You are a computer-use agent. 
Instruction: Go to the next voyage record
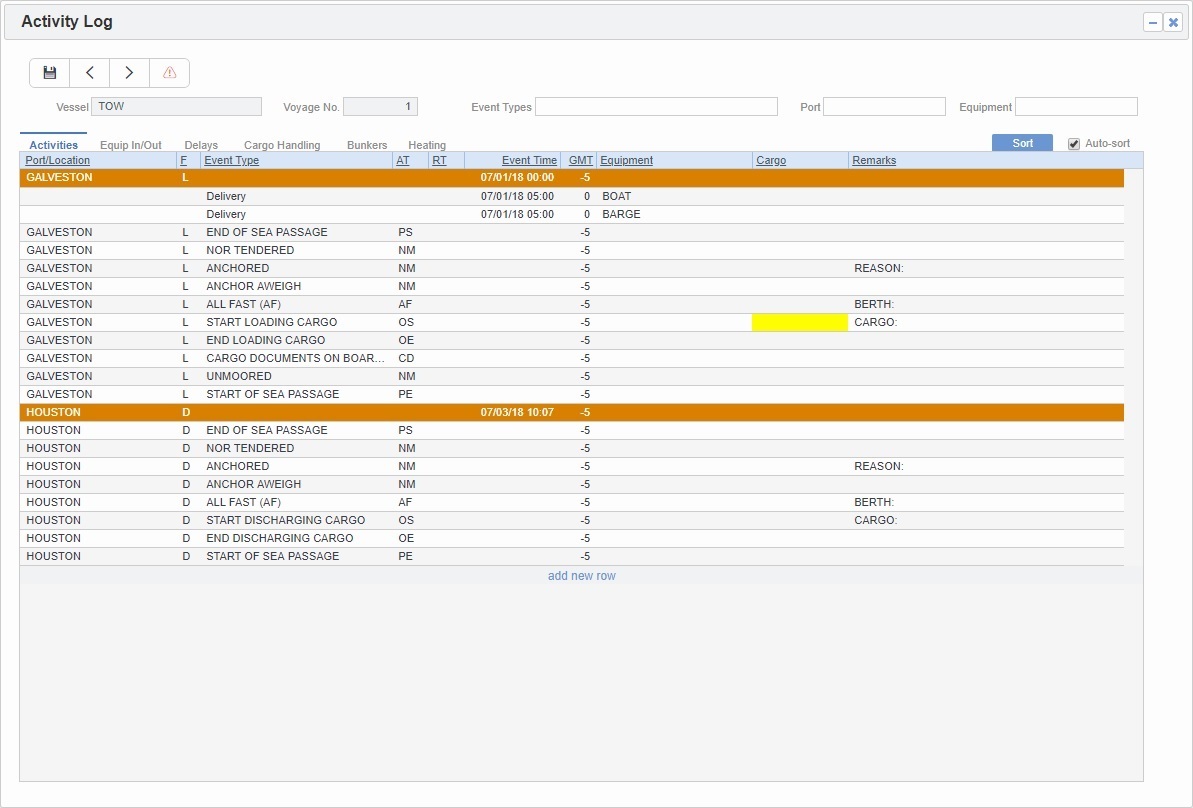tap(129, 72)
